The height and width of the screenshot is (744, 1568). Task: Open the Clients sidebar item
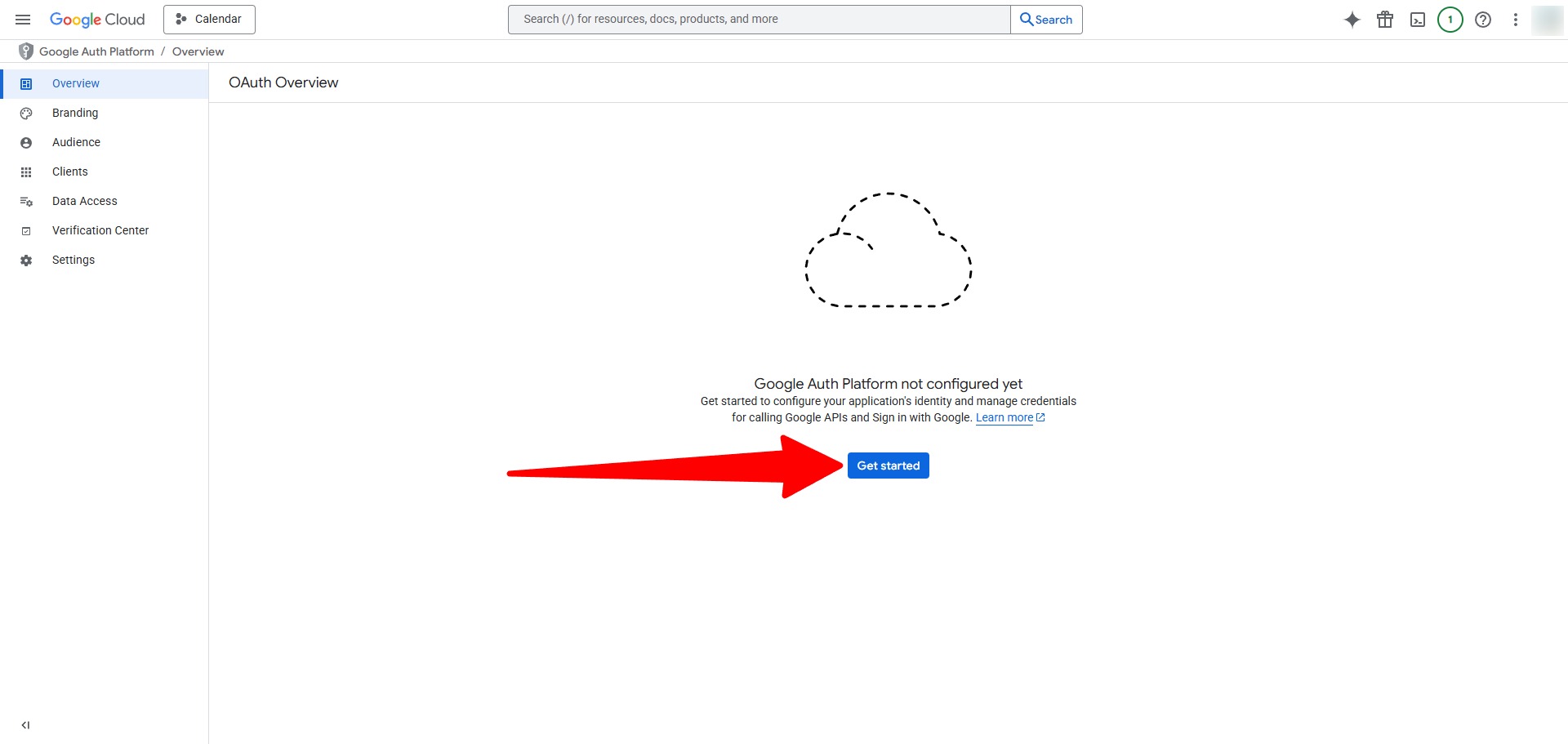click(x=105, y=172)
